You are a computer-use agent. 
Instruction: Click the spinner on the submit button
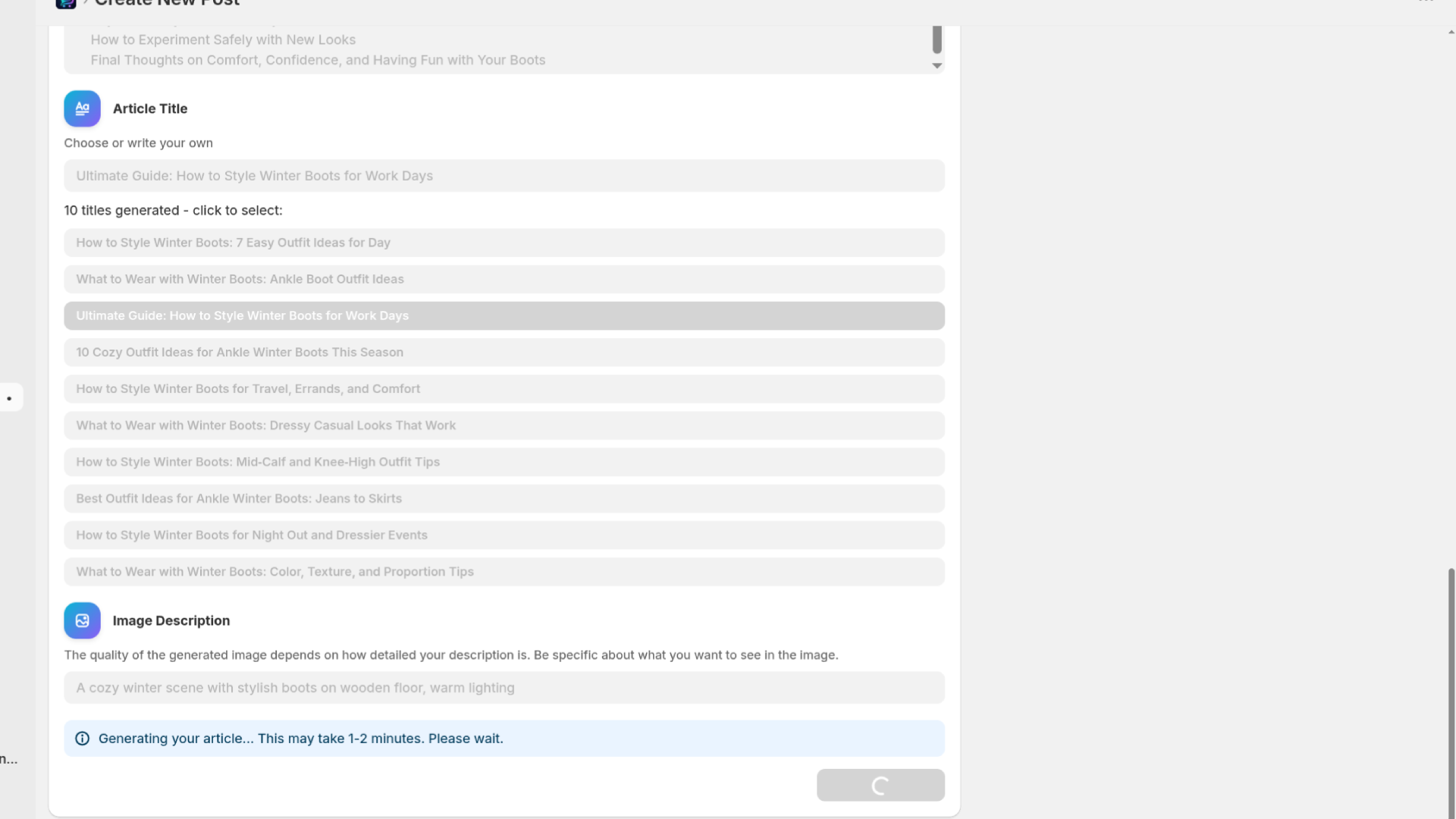tap(880, 785)
